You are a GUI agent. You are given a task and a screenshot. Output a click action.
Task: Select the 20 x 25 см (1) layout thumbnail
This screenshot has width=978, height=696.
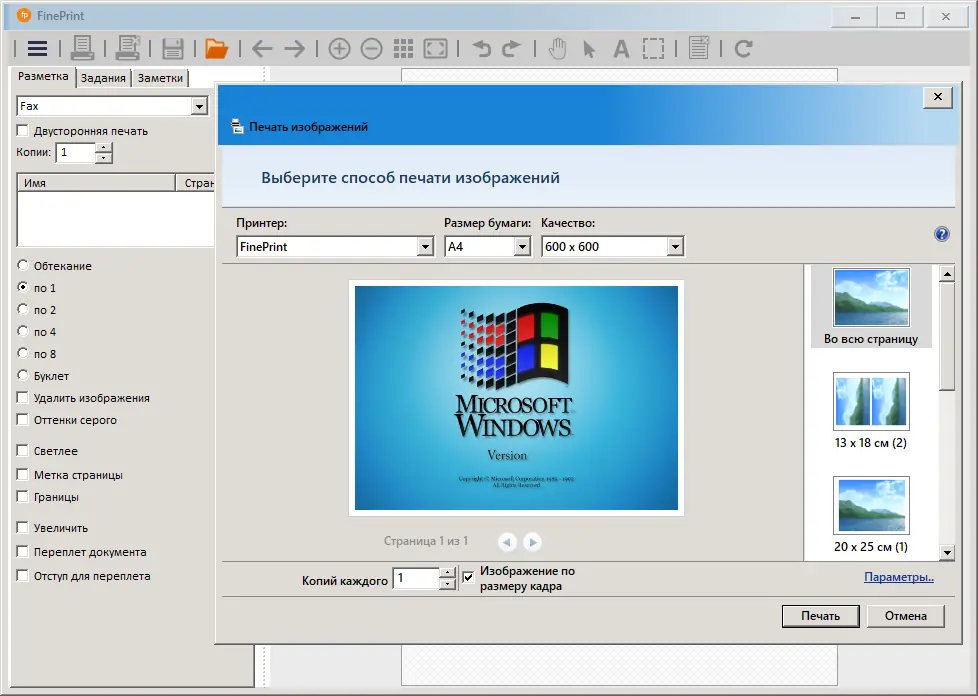(871, 515)
